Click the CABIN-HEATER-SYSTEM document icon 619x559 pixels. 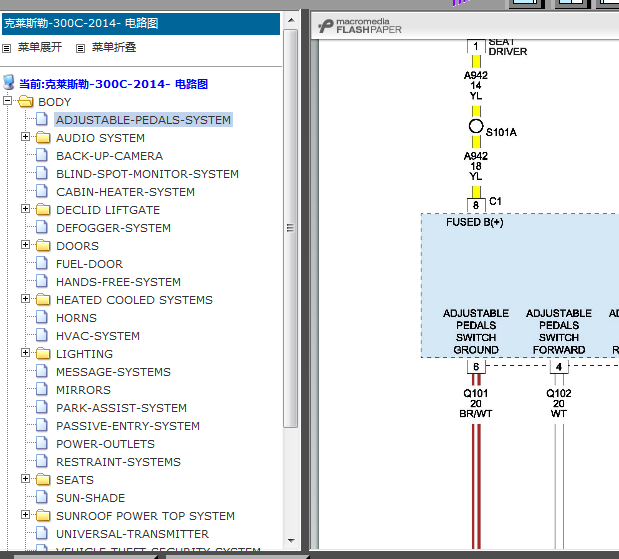(42, 191)
